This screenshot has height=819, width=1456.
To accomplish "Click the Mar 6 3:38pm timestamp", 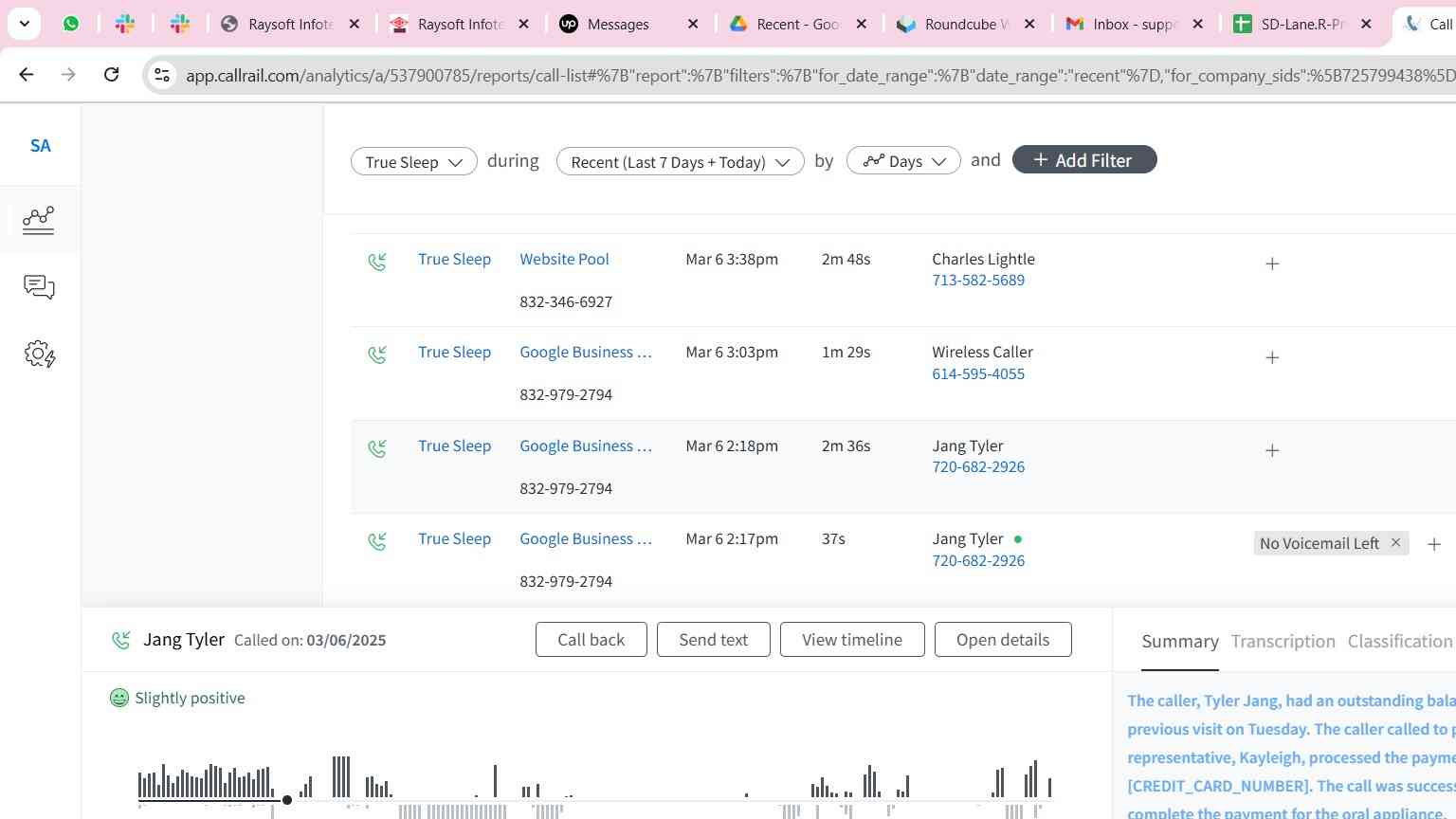I will 732,259.
